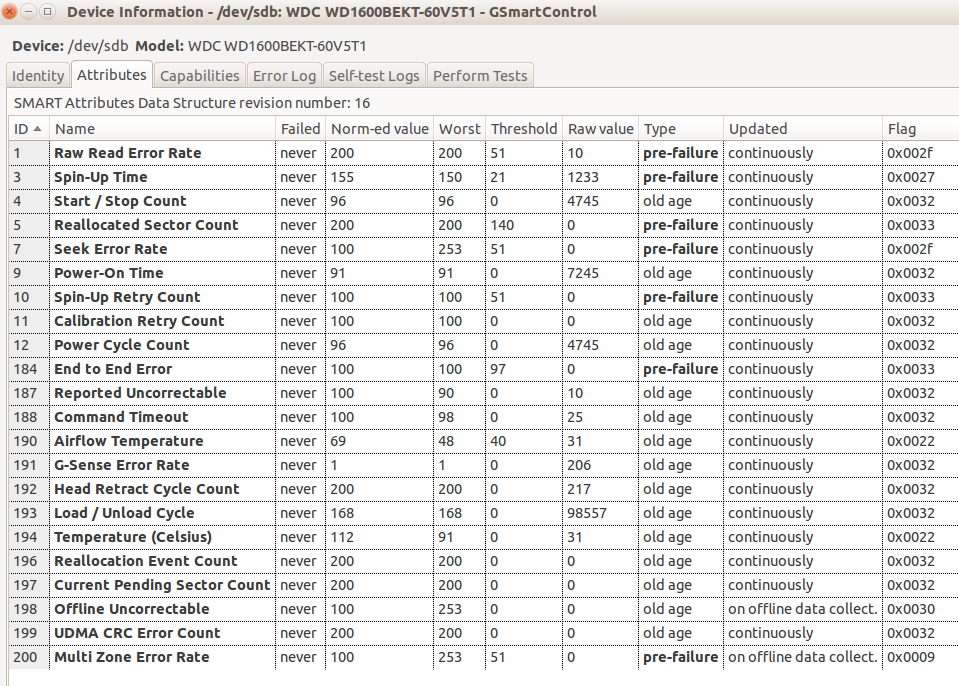Select the End to End Error row
The width and height of the screenshot is (959, 686).
[x=483, y=369]
